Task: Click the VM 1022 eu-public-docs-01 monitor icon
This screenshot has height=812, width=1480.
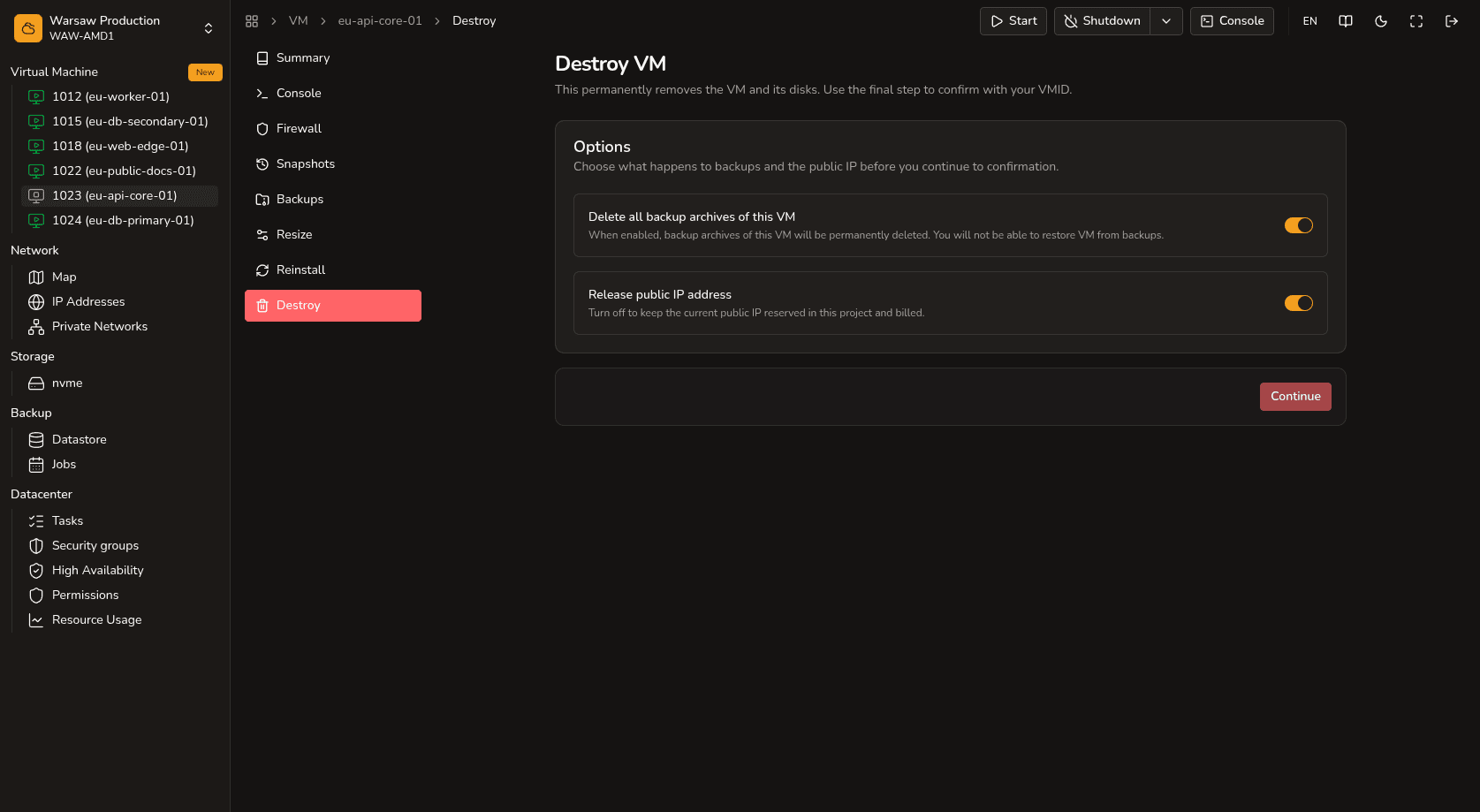Action: tap(36, 171)
